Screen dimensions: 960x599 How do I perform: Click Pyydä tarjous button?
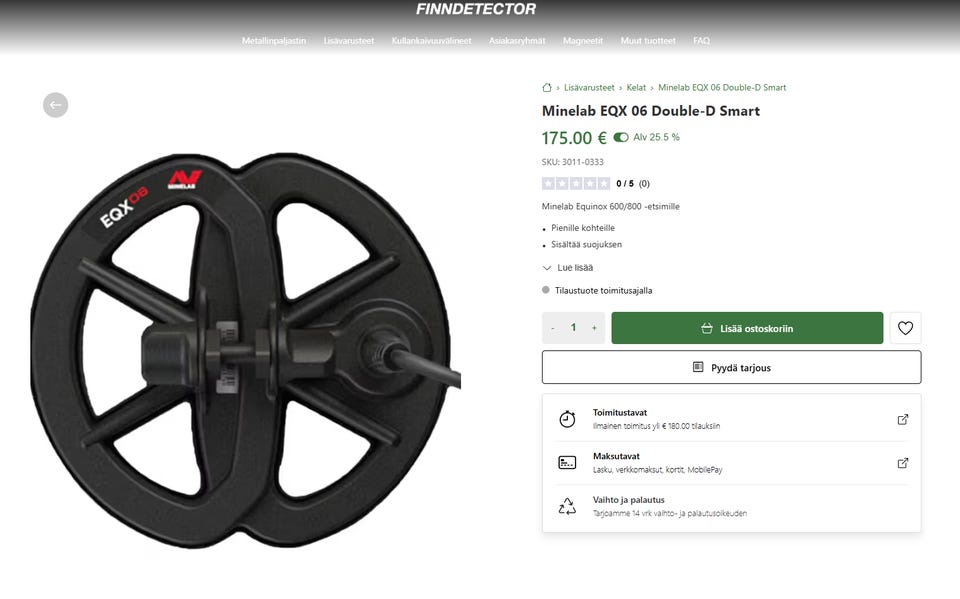pyautogui.click(x=732, y=367)
